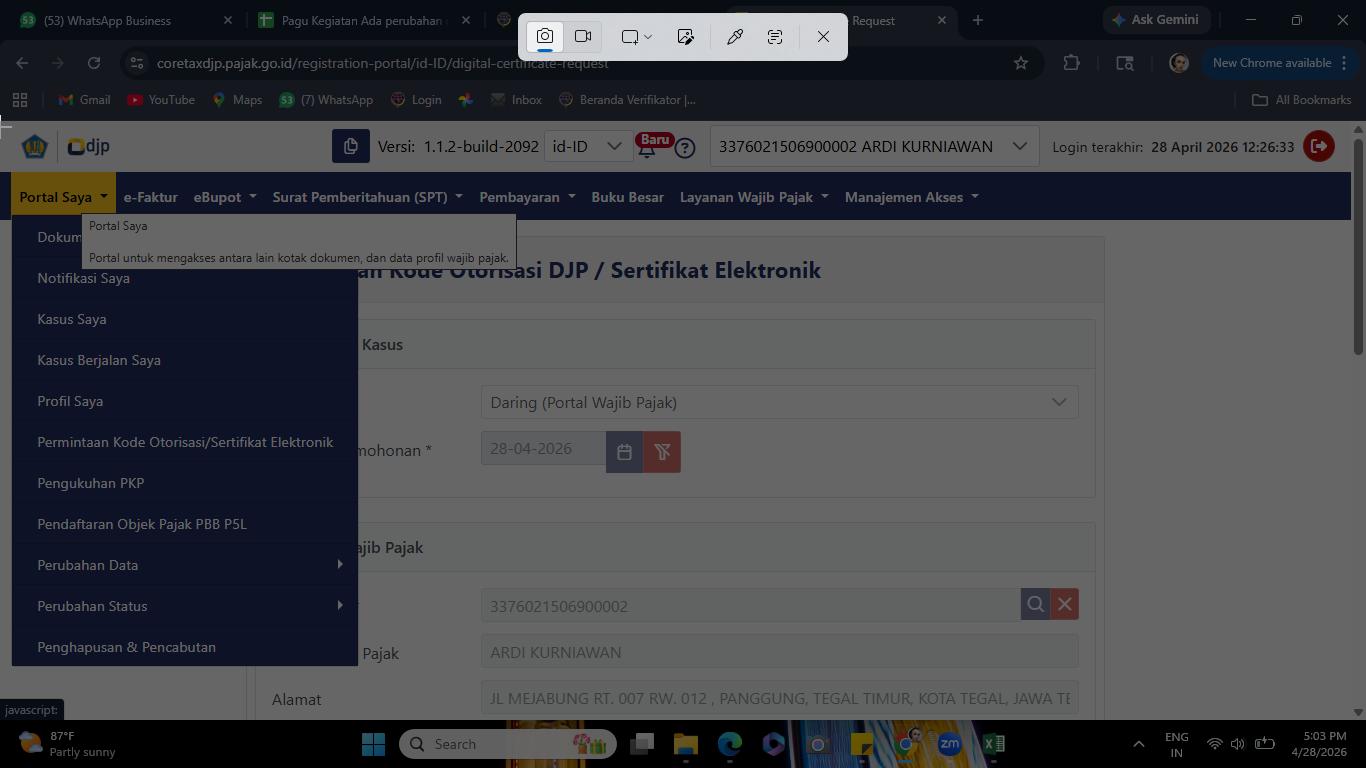Click the search magnifier next to NPWP field

(1035, 604)
